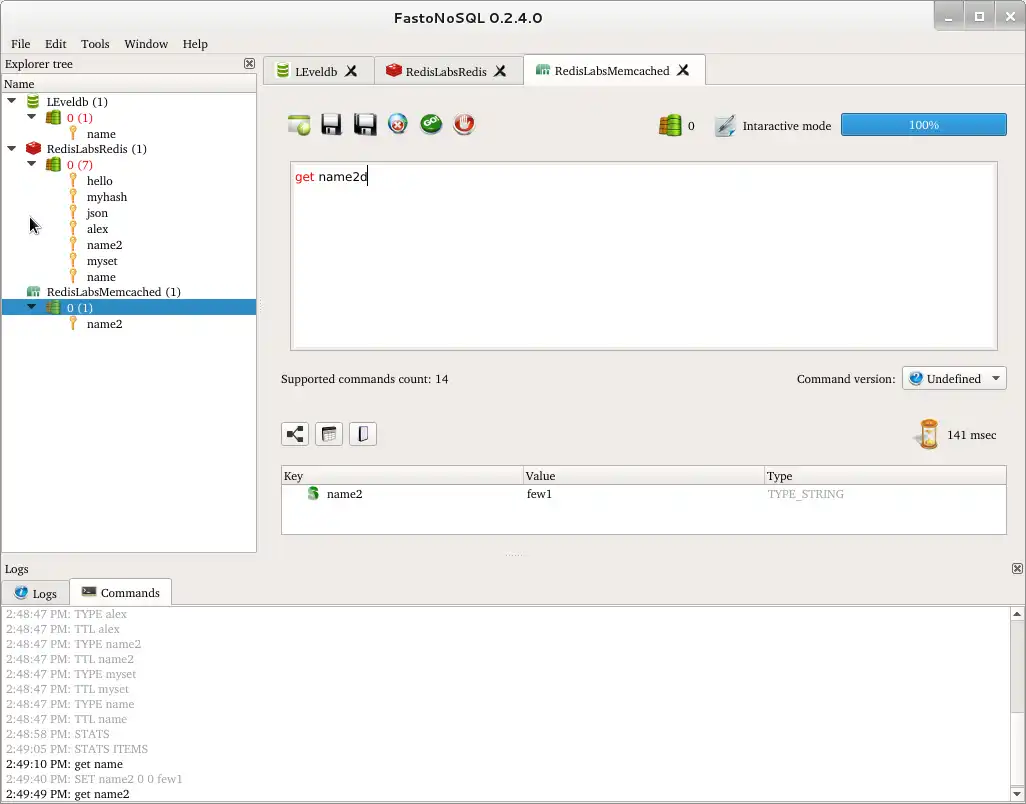The height and width of the screenshot is (804, 1026).
Task: Click the RedisLabsMemcached server icon in tree
Action: pos(33,292)
